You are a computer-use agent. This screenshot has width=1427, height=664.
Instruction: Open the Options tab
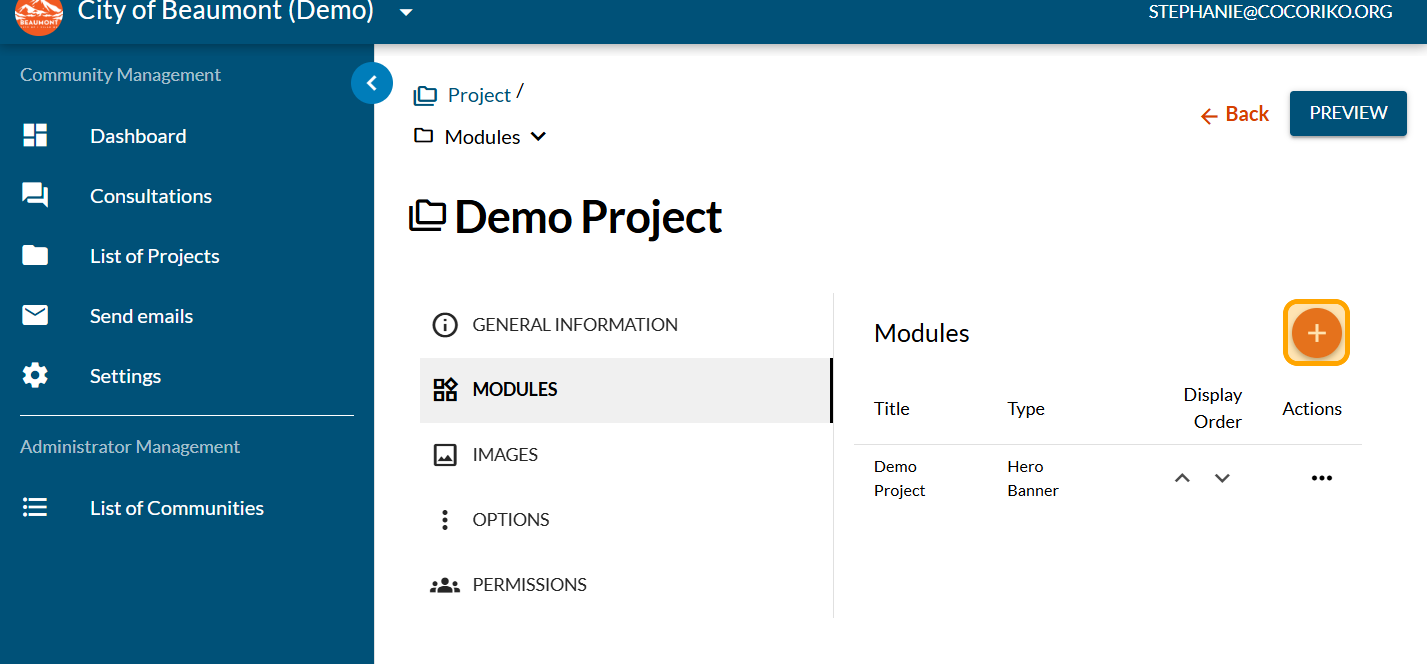tap(510, 520)
